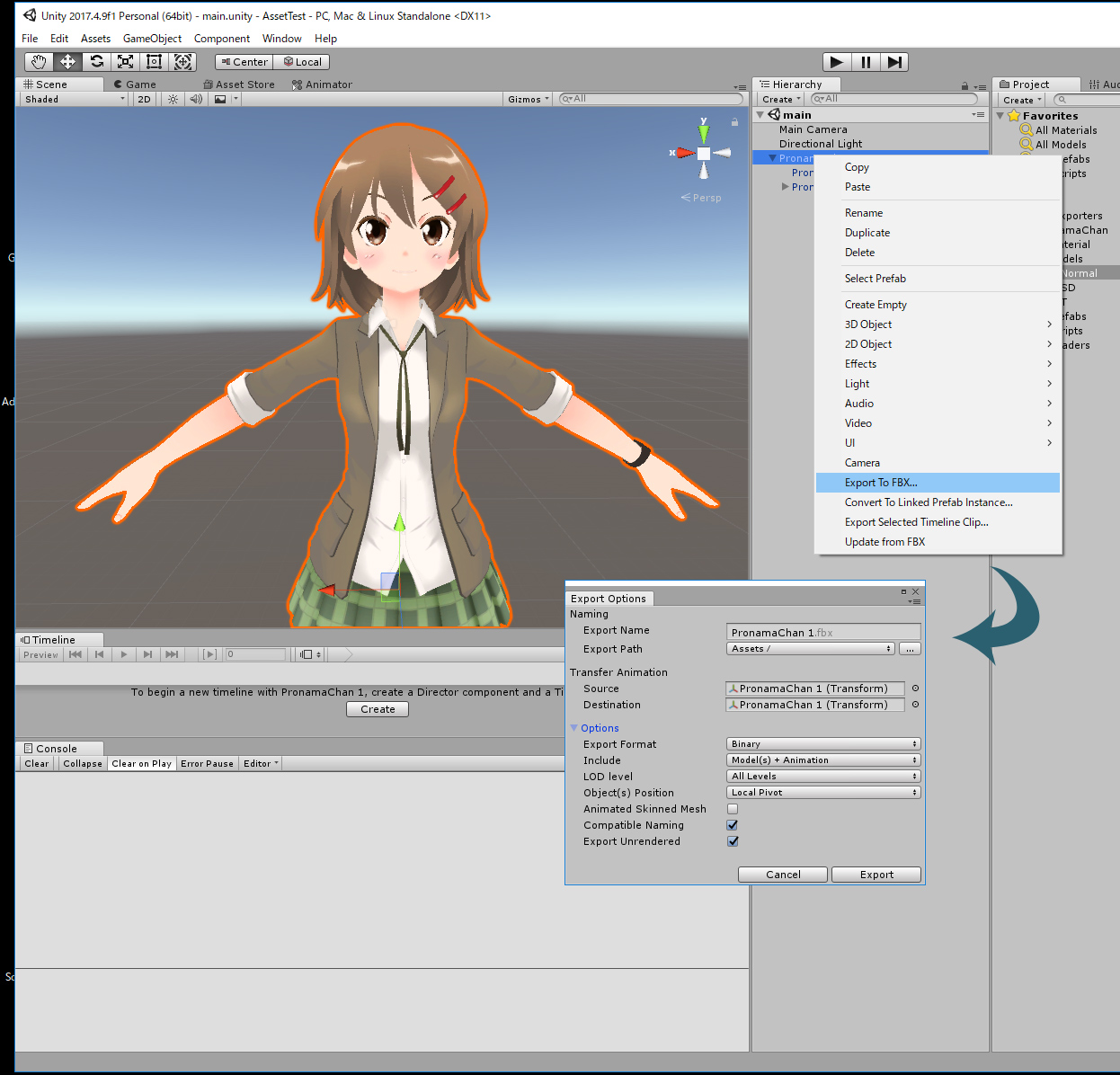
Task: Open the GameObject menu
Action: tap(152, 39)
